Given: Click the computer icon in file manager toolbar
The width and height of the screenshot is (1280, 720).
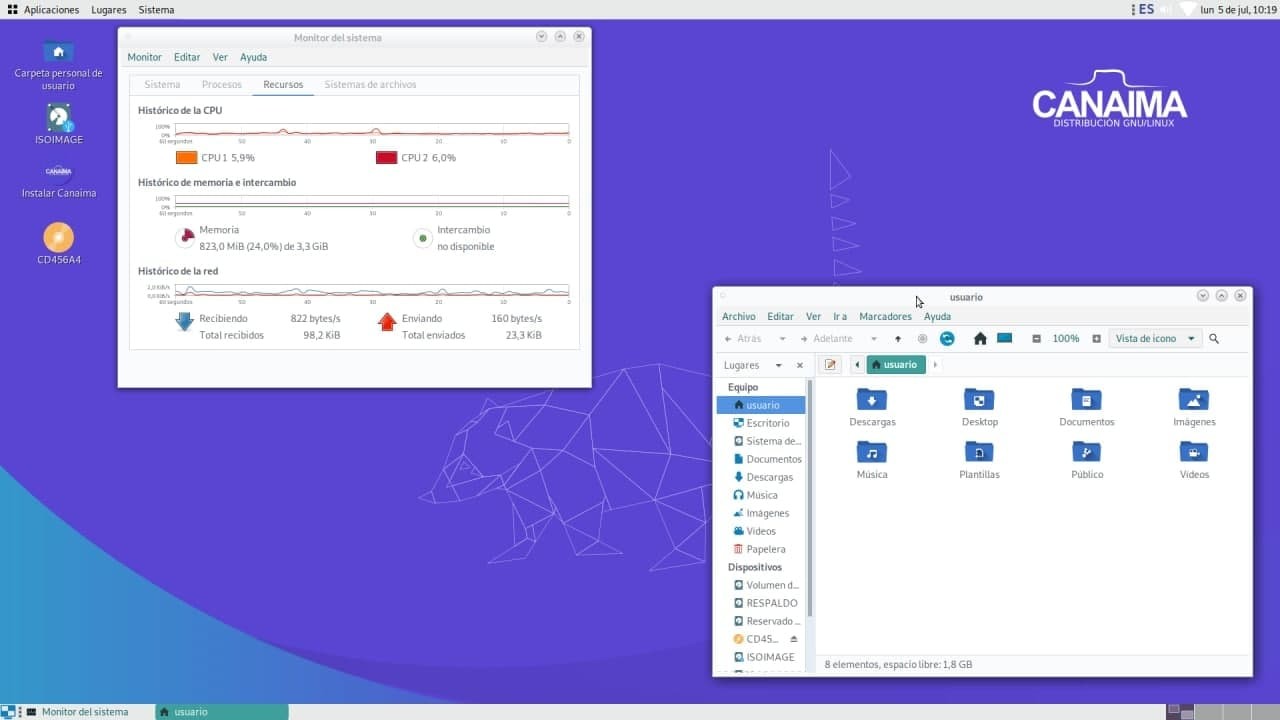Looking at the screenshot, I should [1005, 339].
